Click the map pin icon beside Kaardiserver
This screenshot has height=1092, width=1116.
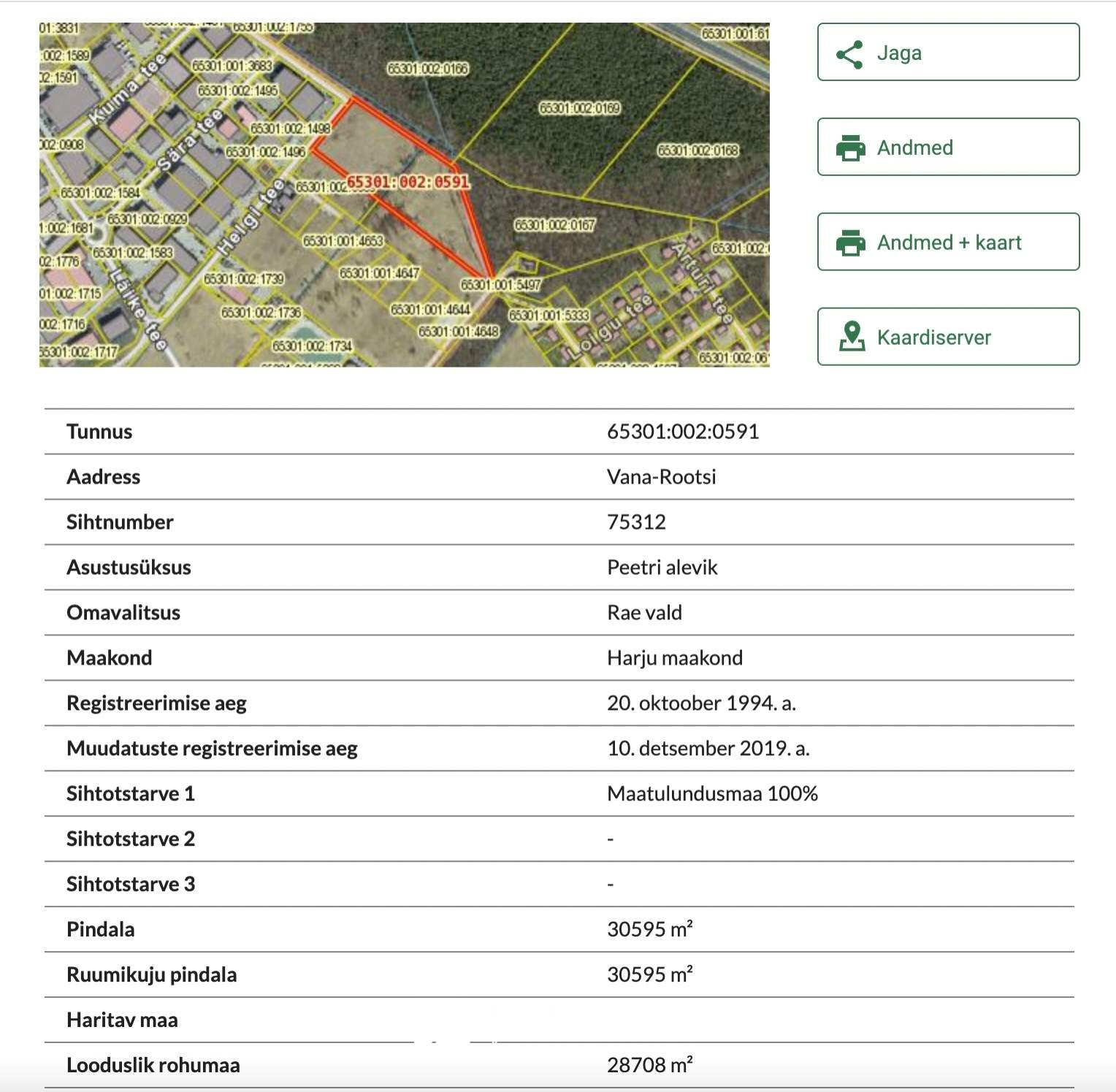click(851, 337)
